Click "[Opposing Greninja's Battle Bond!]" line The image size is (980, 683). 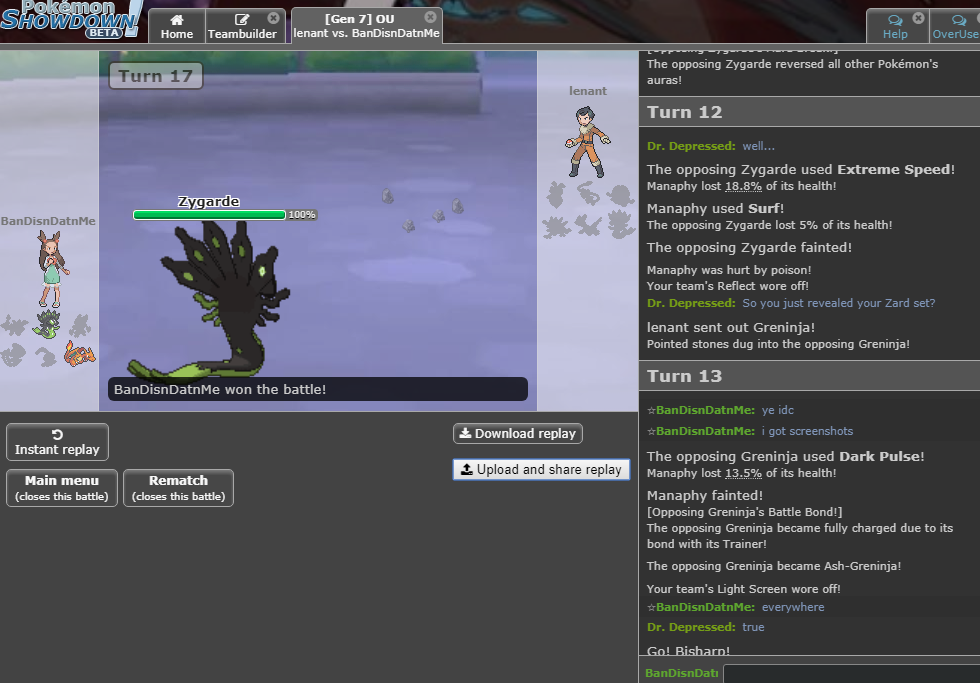(x=744, y=512)
